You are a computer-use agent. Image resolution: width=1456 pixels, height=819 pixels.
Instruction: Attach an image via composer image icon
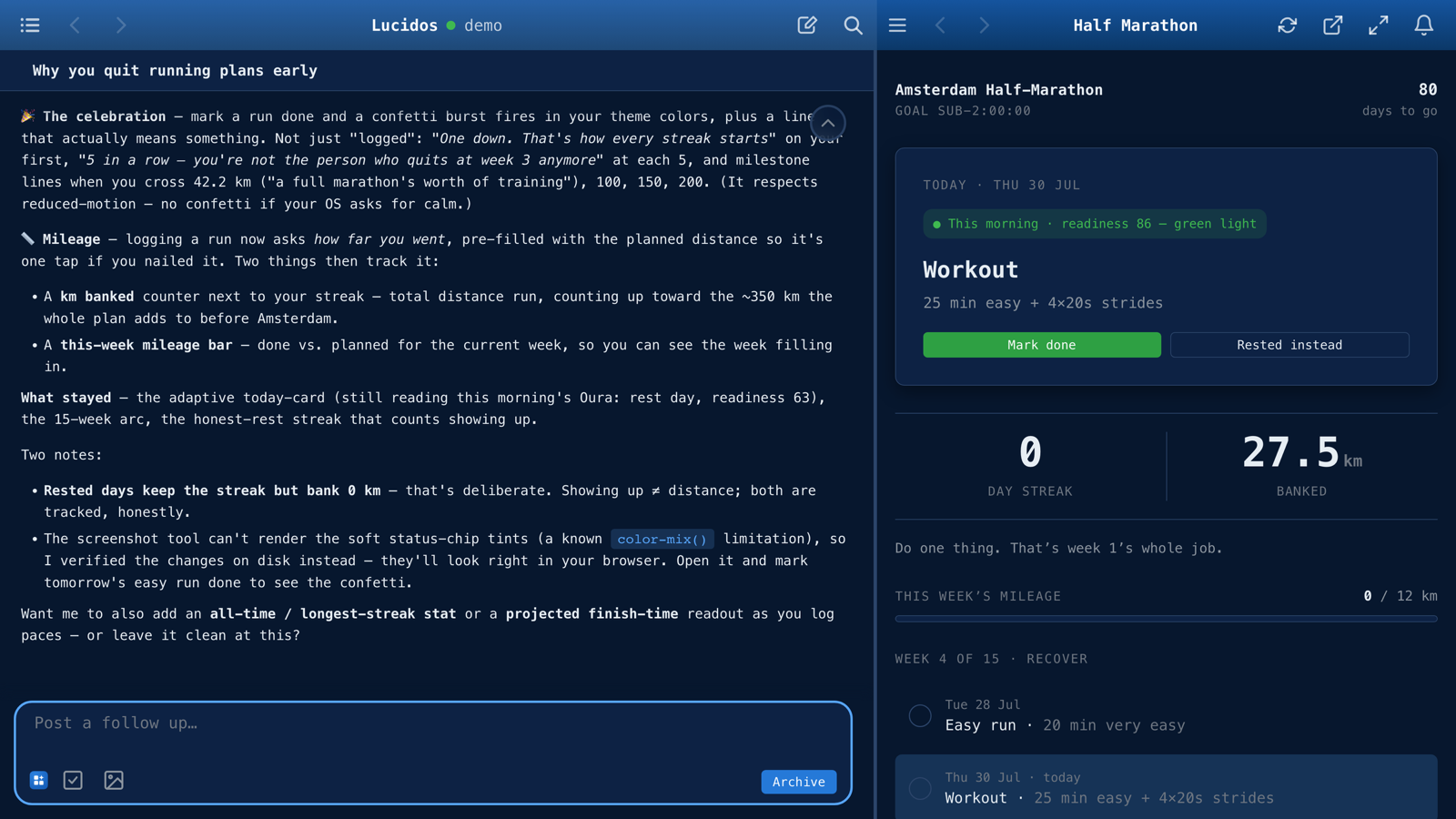[x=114, y=781]
